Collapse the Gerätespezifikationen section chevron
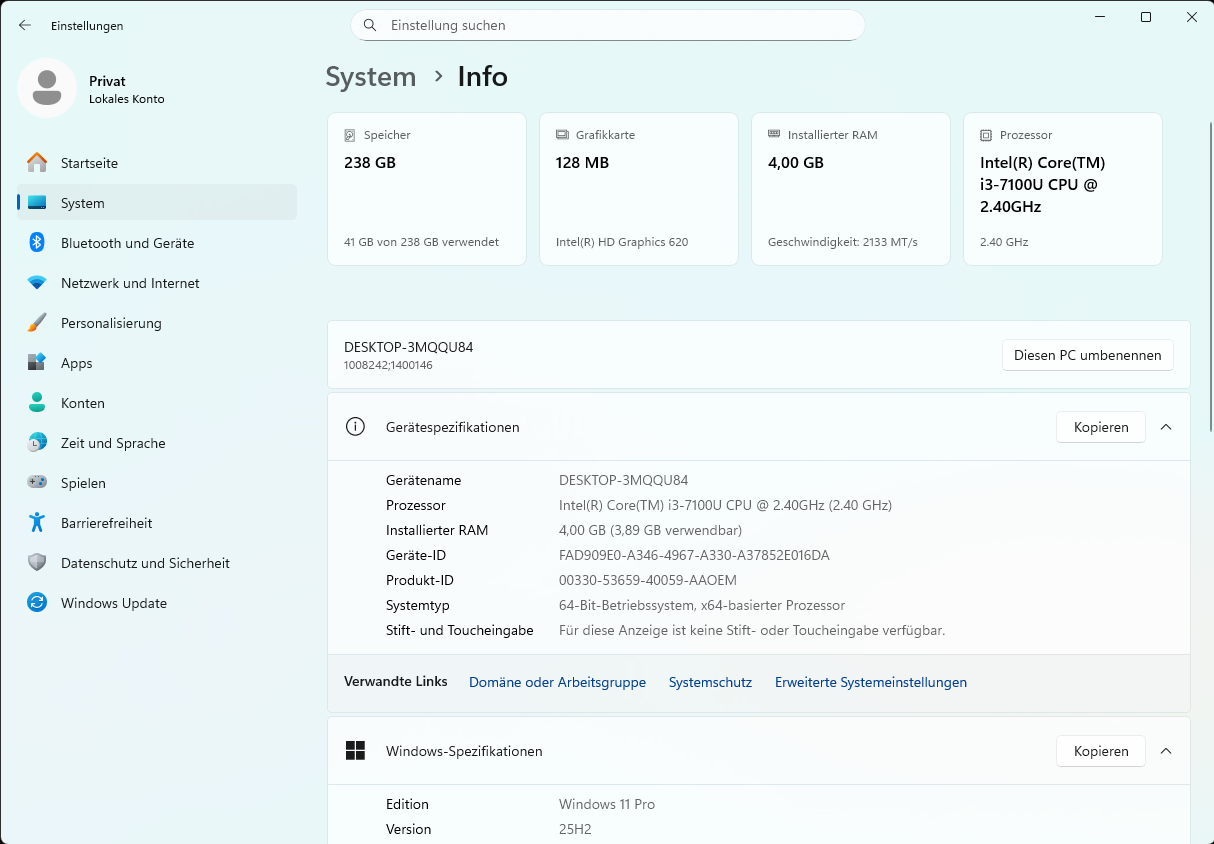Viewport: 1214px width, 844px height. pos(1166,427)
